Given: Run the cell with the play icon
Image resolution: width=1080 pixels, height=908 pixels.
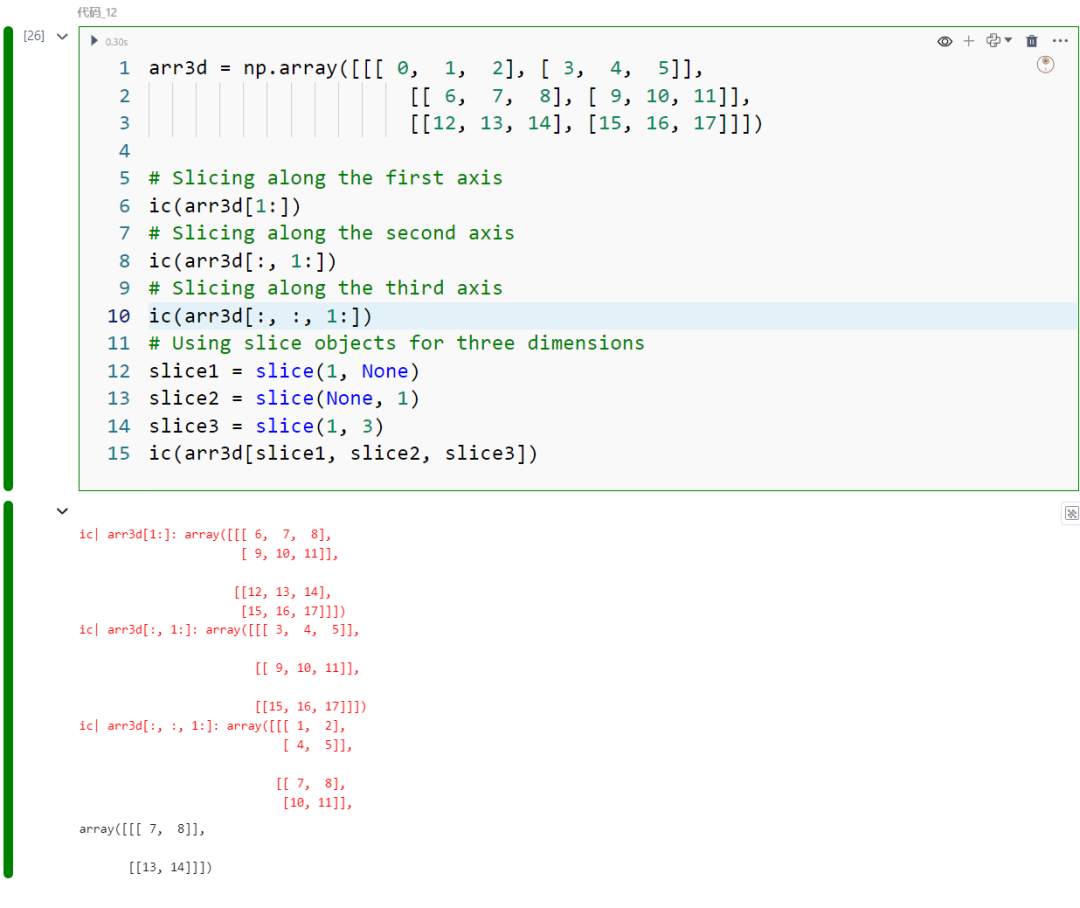Looking at the screenshot, I should 95,41.
